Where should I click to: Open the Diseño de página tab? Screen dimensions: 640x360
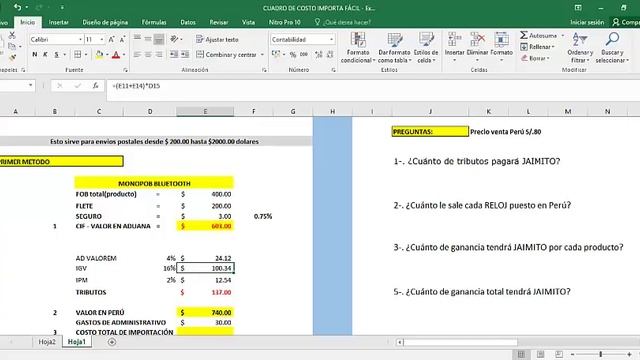(105, 22)
